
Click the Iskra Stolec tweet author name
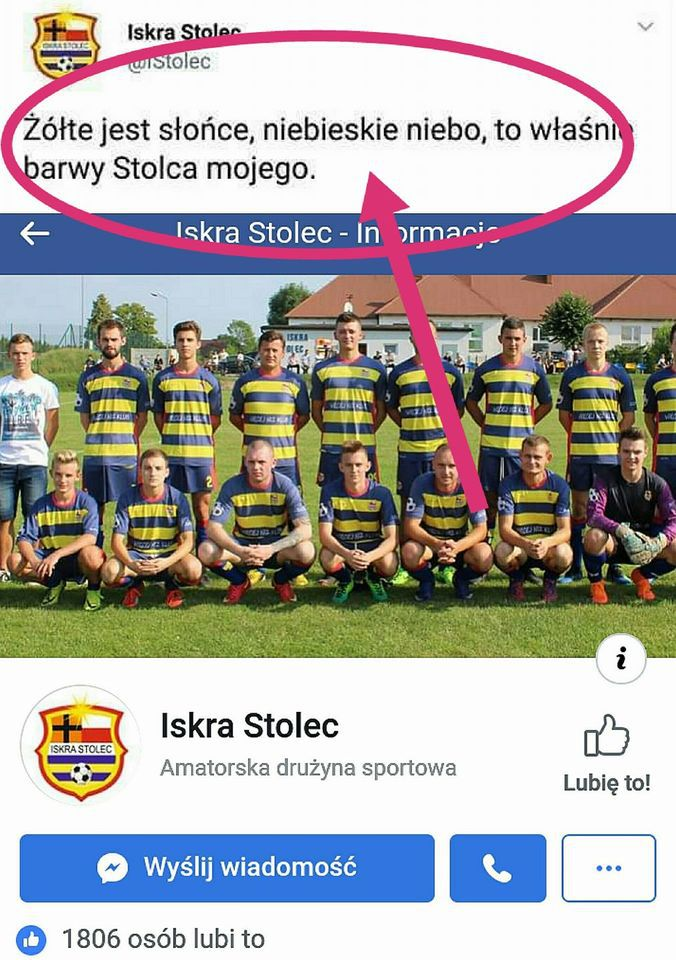(x=184, y=32)
